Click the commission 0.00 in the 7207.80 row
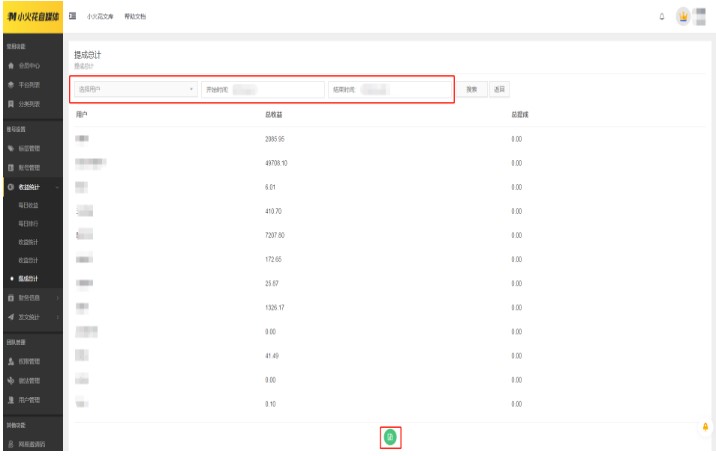Viewport: 716px width, 456px height. pyautogui.click(x=516, y=236)
